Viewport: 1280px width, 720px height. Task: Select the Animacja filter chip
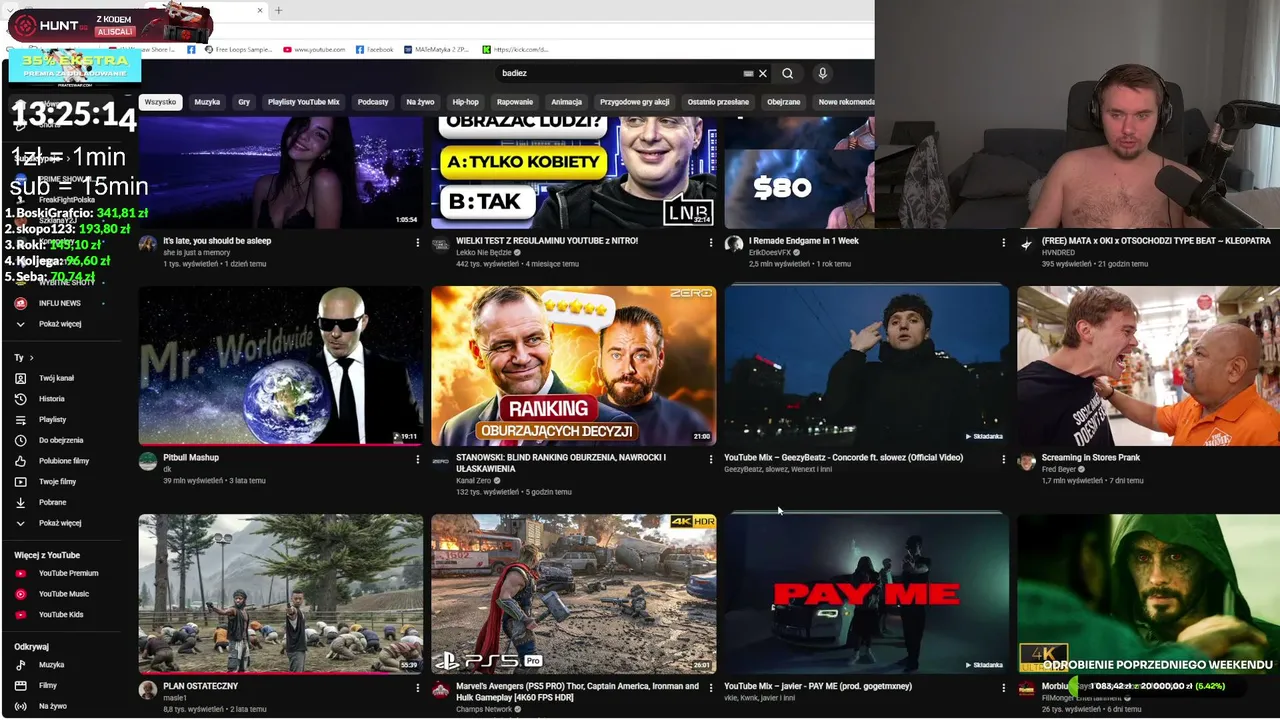coord(566,102)
